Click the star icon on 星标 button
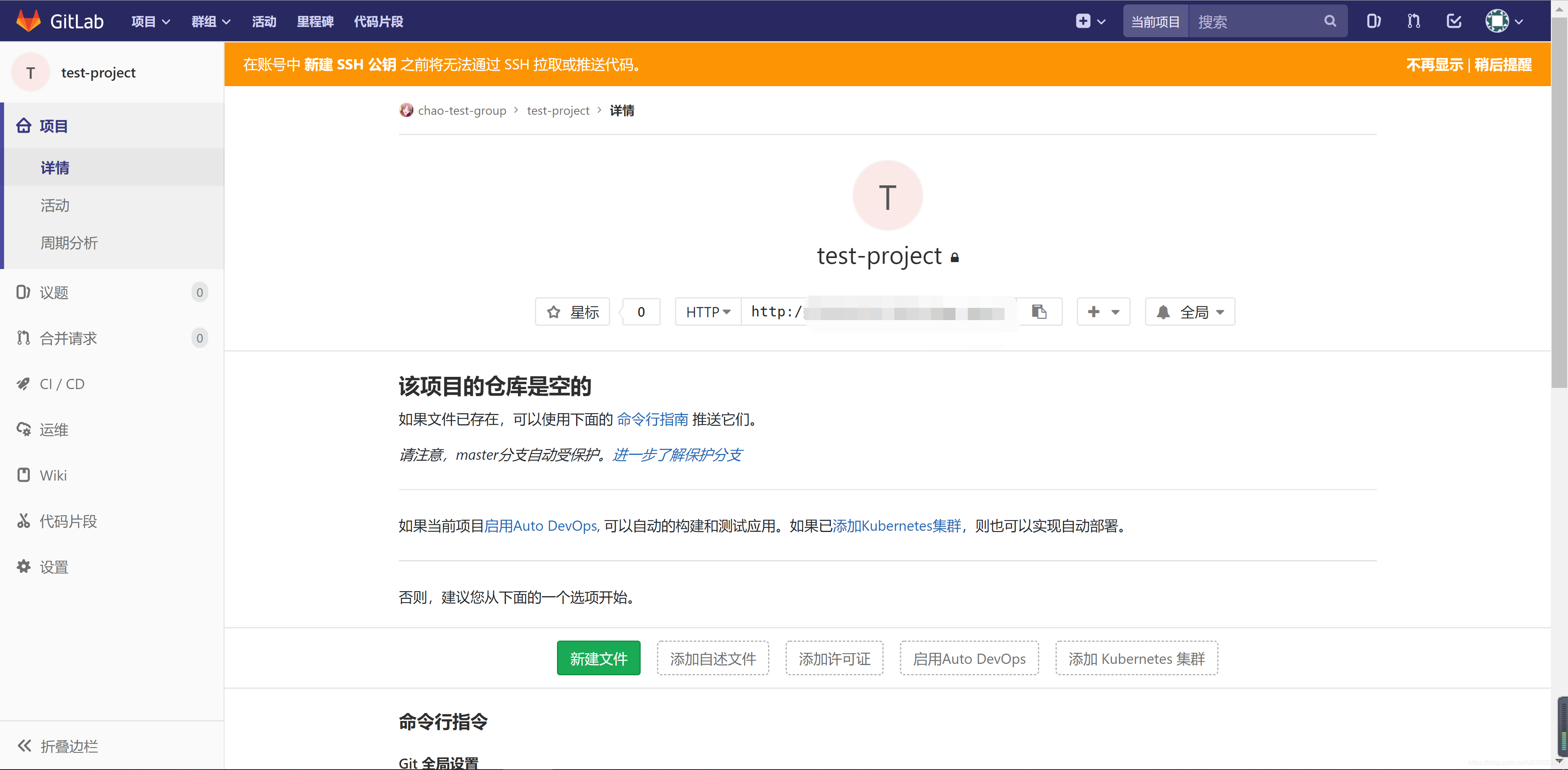 (x=553, y=312)
